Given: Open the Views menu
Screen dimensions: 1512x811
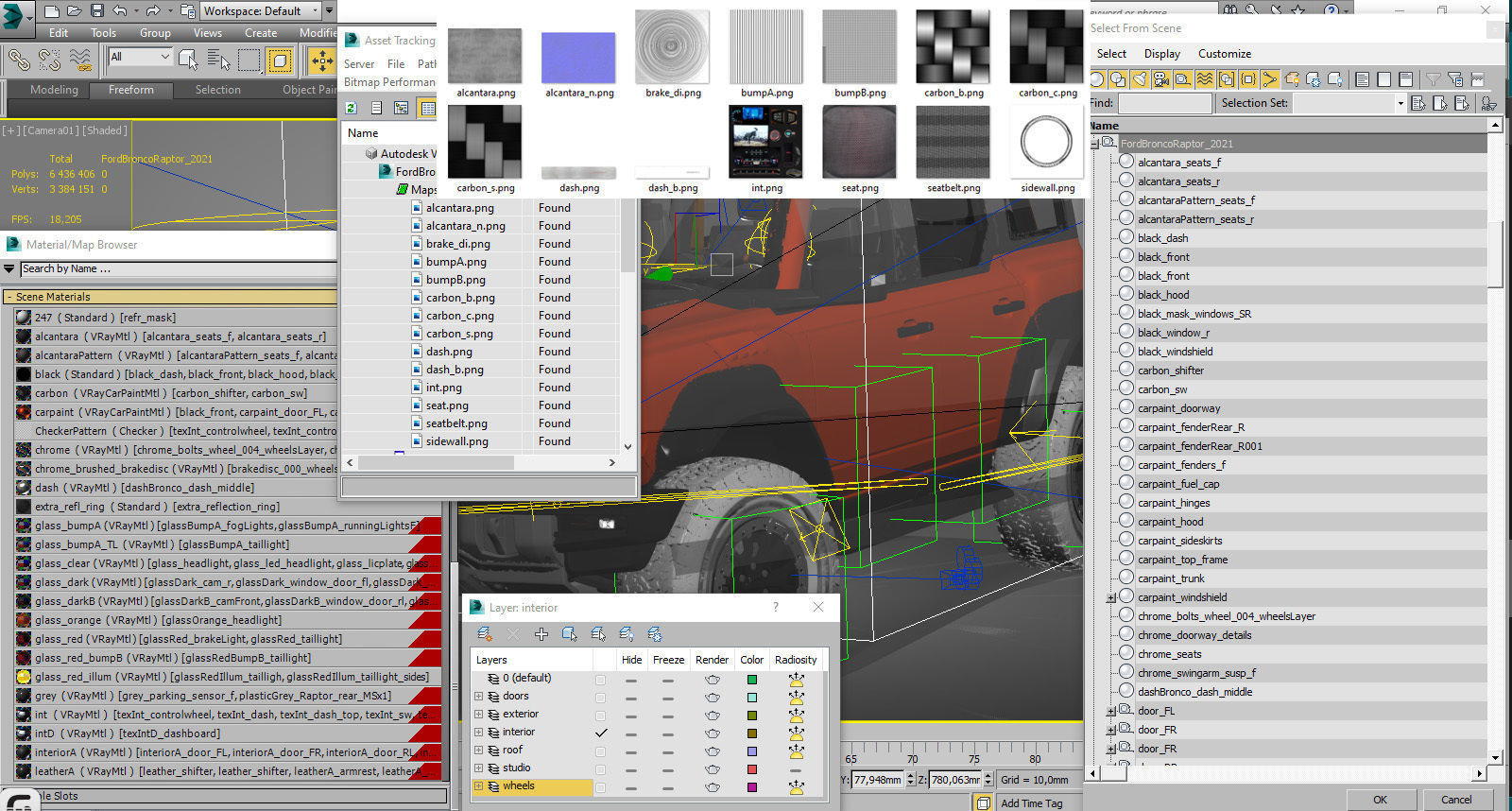Looking at the screenshot, I should [208, 33].
